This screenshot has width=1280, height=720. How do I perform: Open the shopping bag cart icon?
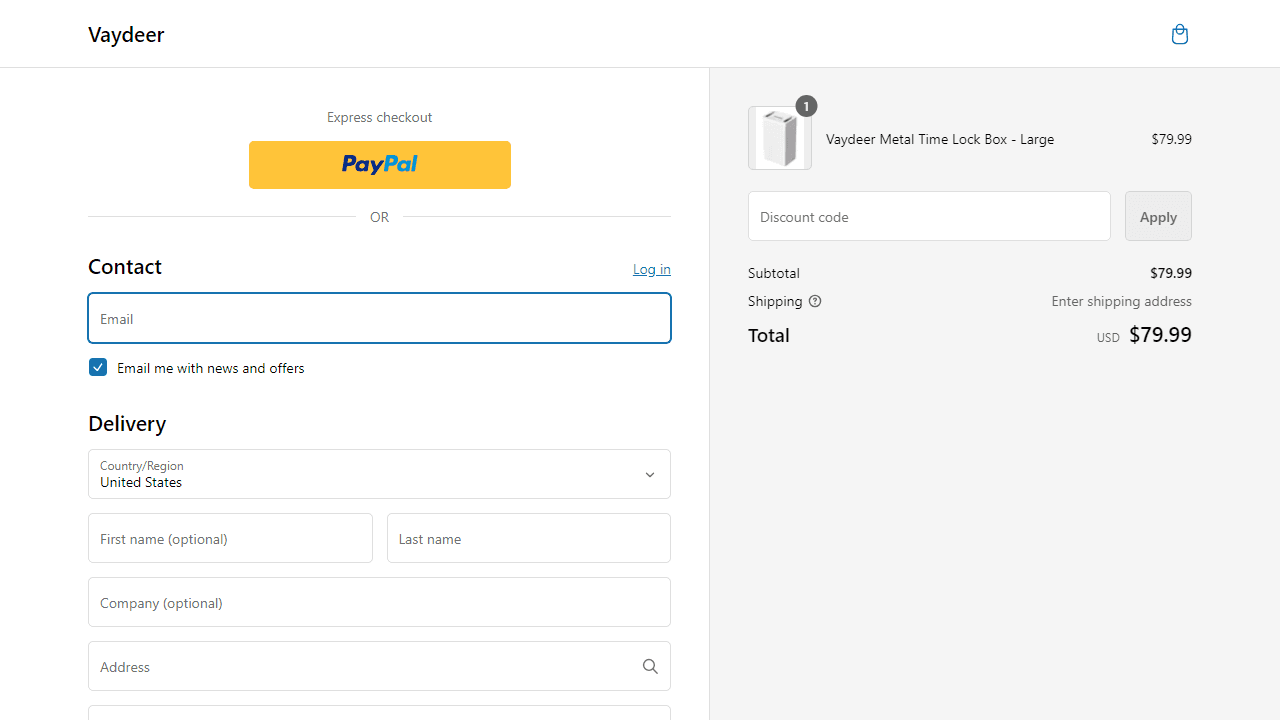coord(1180,35)
